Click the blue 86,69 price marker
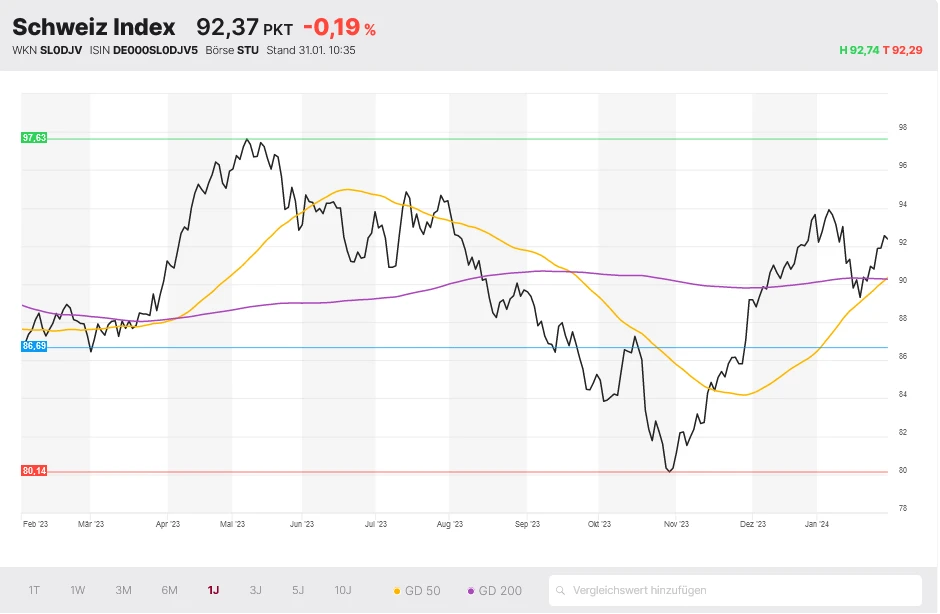The width and height of the screenshot is (940, 614). (x=33, y=347)
